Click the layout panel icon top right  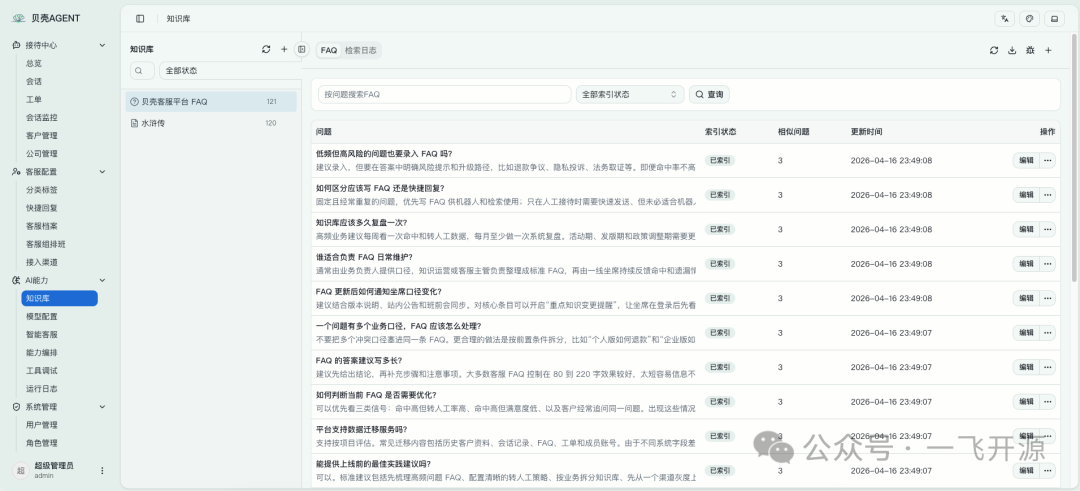click(x=1055, y=19)
